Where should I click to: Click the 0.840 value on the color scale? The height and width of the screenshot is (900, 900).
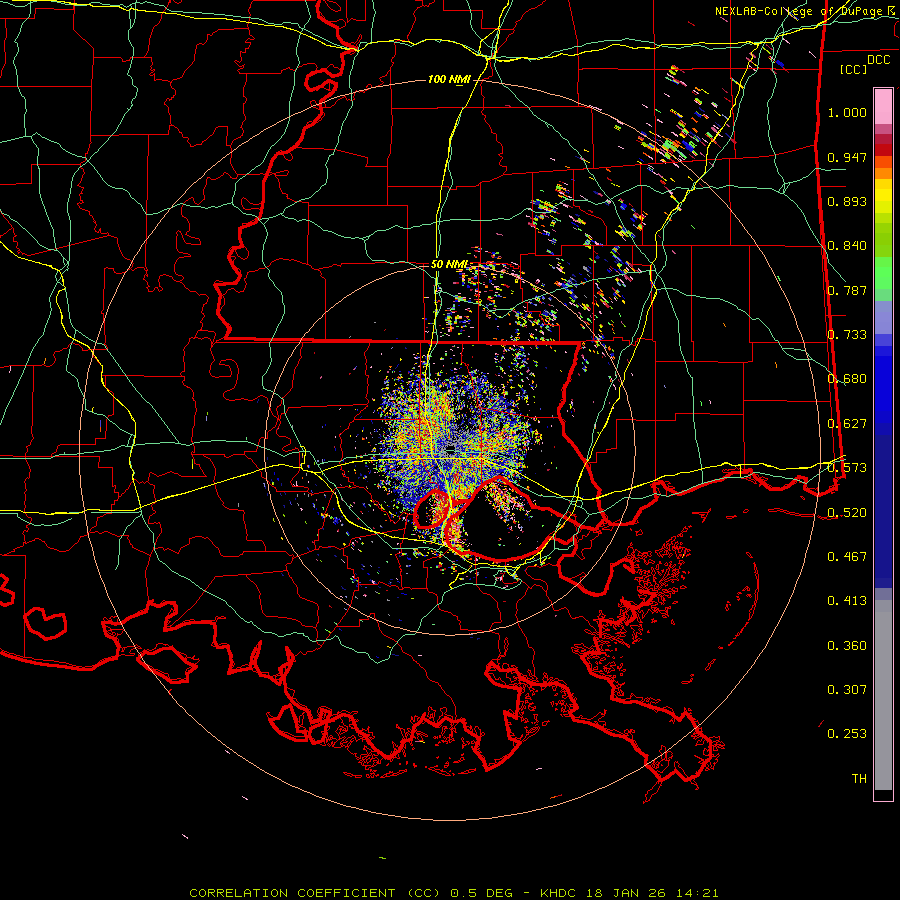847,246
